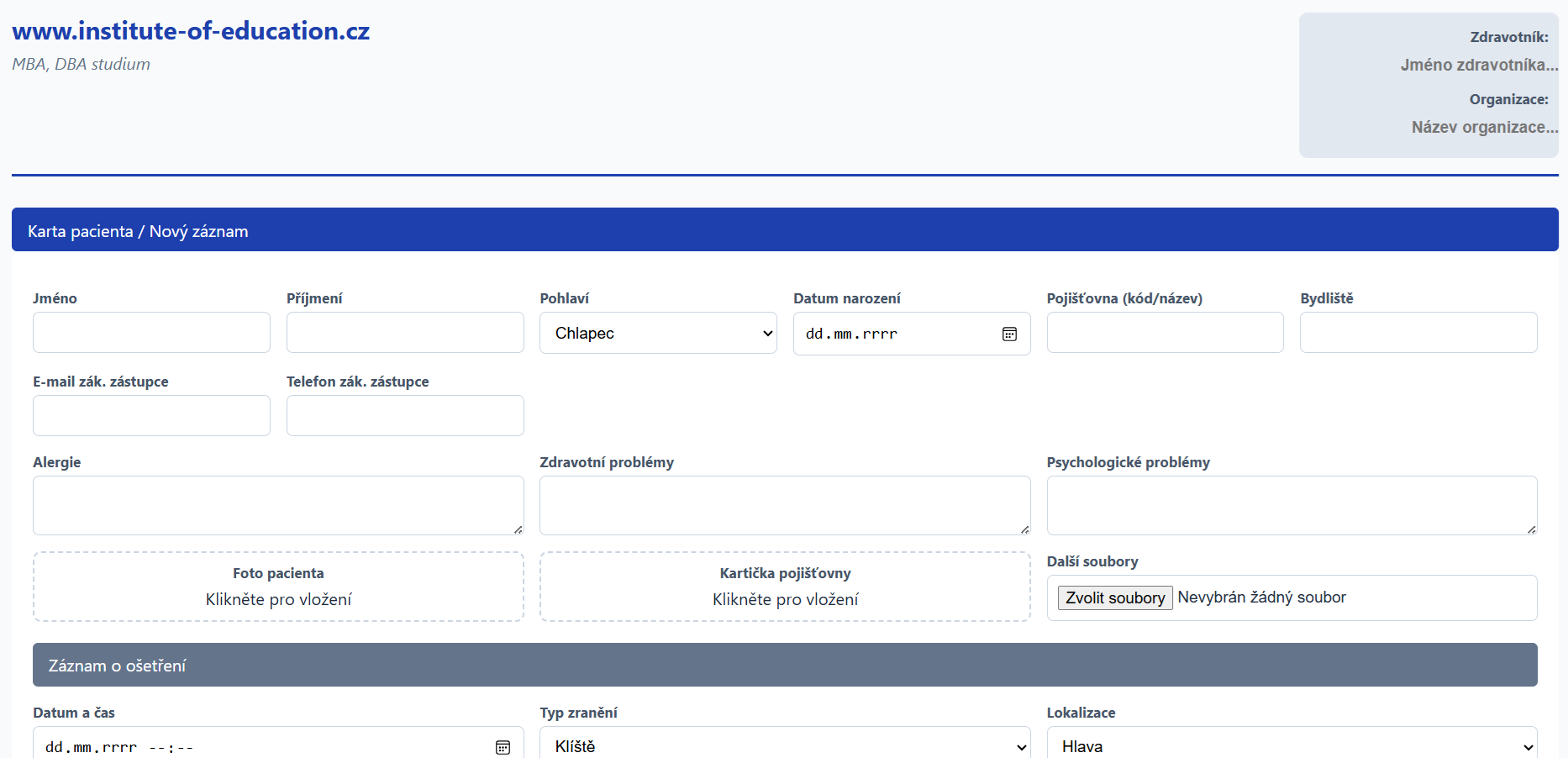The width and height of the screenshot is (1568, 758).
Task: Focus the Jméno input field
Action: pos(151,333)
